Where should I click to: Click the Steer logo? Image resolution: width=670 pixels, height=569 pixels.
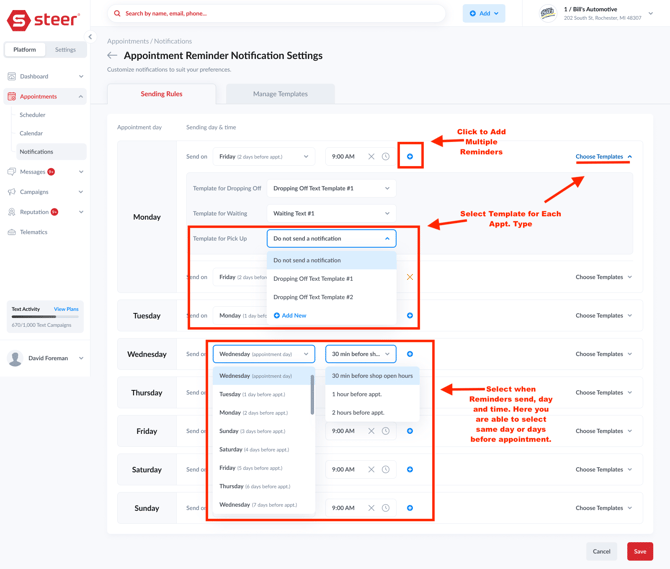click(43, 21)
